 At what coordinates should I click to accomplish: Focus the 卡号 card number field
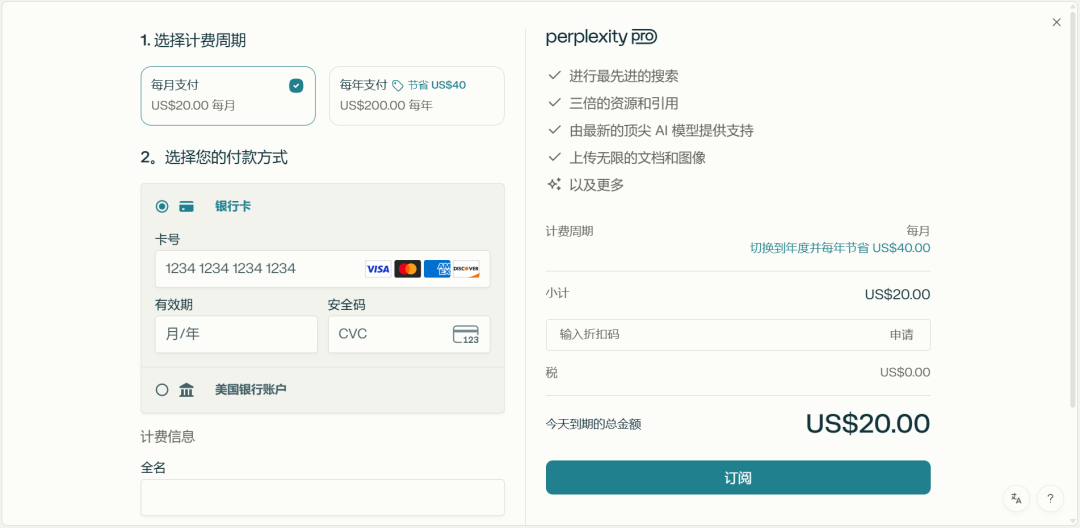point(260,269)
